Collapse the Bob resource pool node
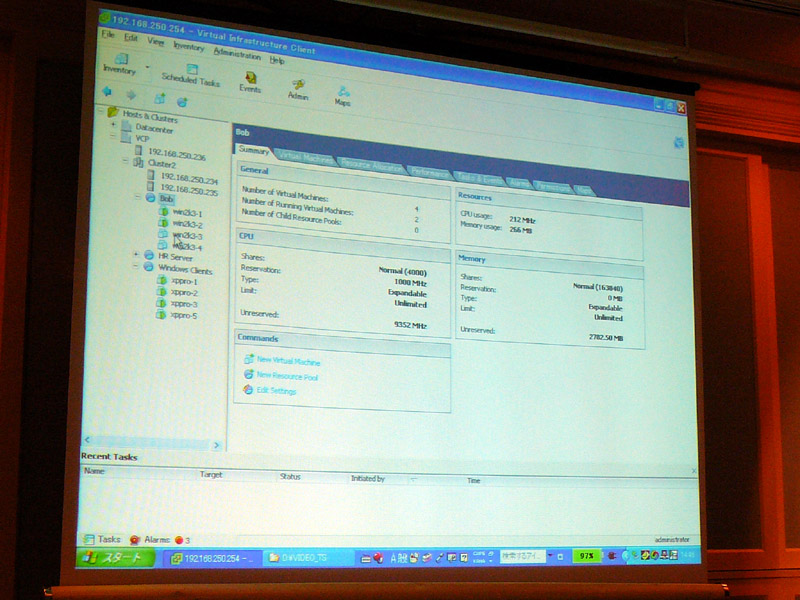This screenshot has height=600, width=800. pos(138,196)
